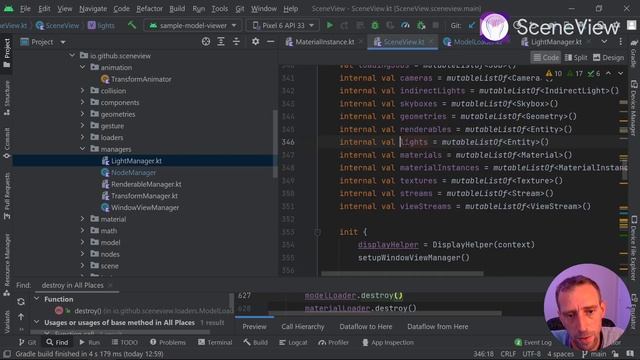The image size is (640, 360).
Task: Open the Git tool window at bottom
Action: point(28,342)
